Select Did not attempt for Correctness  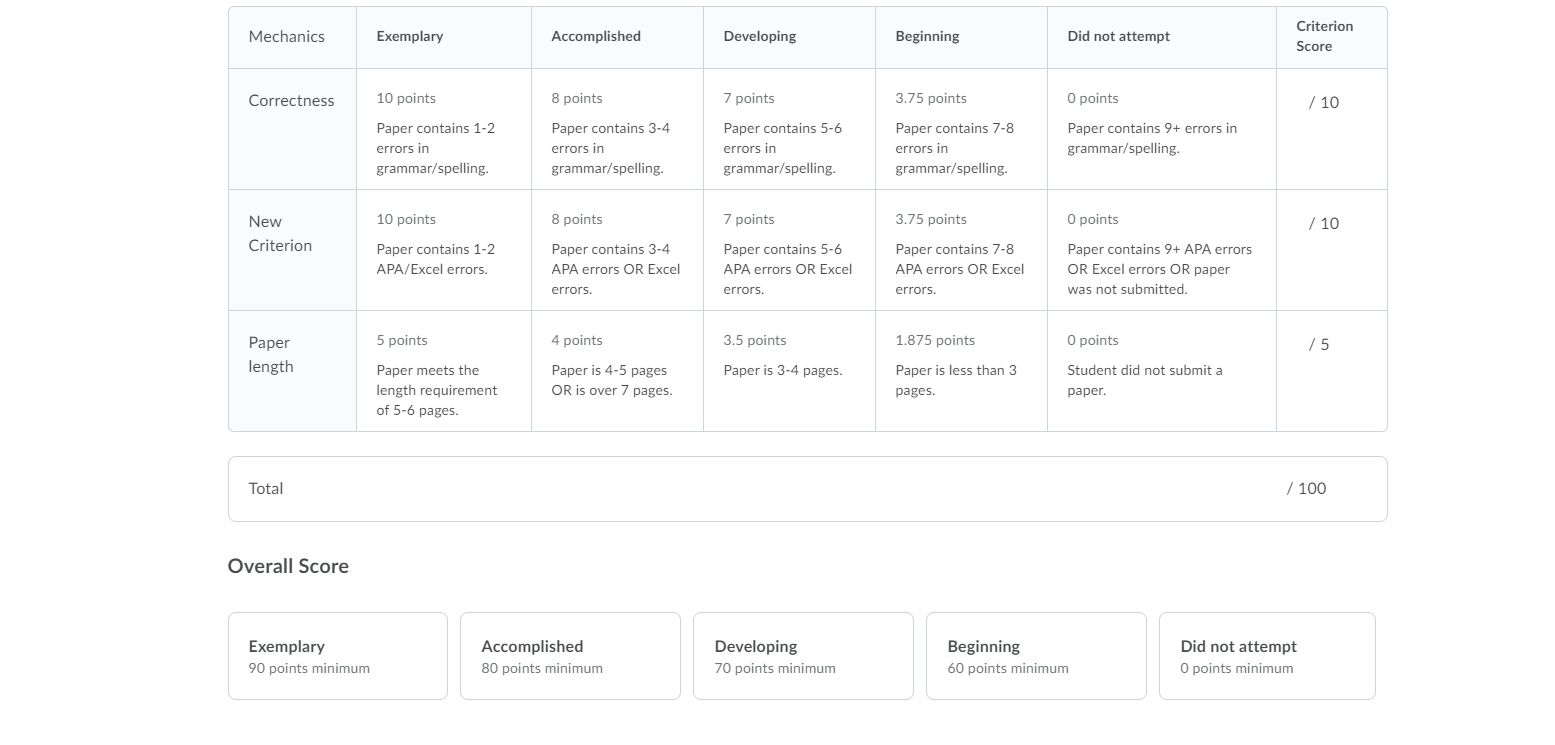[x=1162, y=129]
